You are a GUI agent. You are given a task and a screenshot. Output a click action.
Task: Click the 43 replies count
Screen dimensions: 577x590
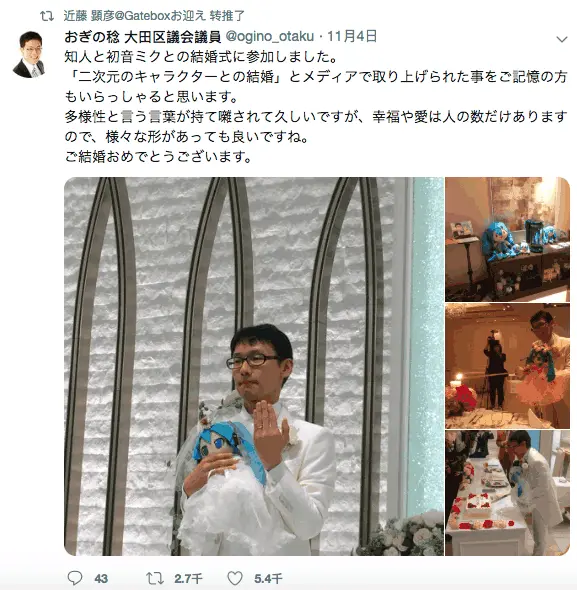pyautogui.click(x=101, y=579)
